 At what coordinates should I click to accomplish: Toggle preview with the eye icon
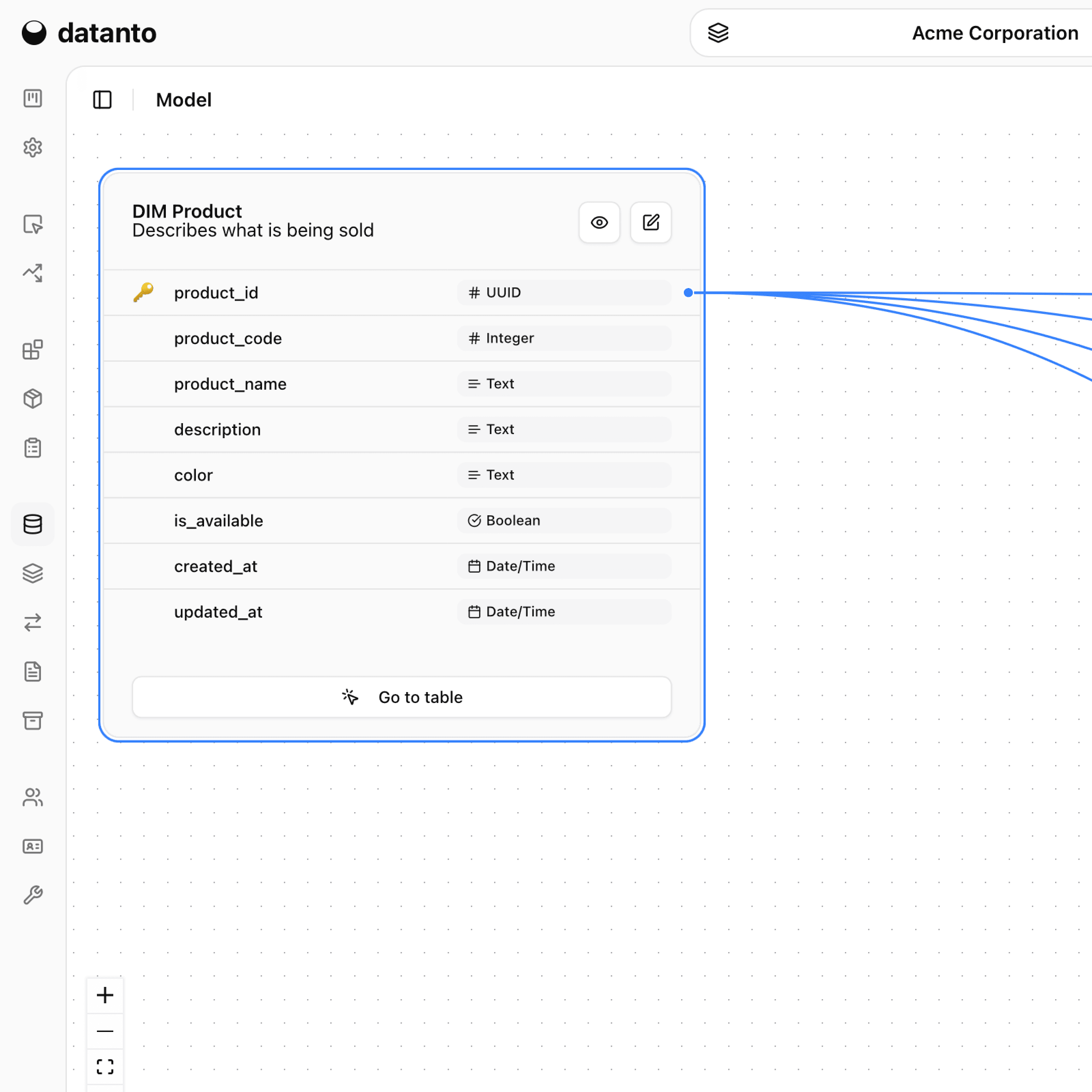pos(599,222)
